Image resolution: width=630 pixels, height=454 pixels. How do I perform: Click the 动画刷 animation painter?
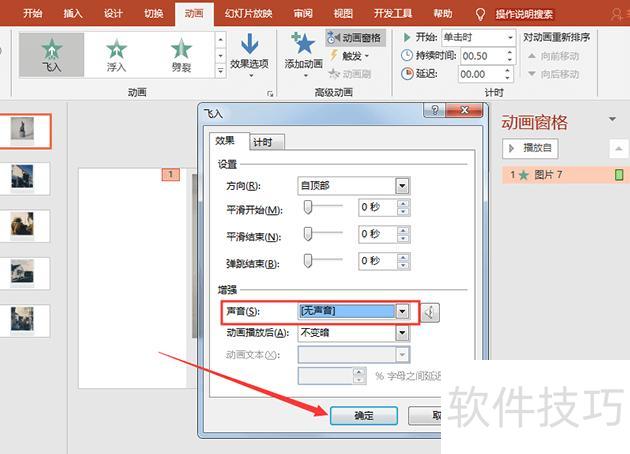[350, 74]
